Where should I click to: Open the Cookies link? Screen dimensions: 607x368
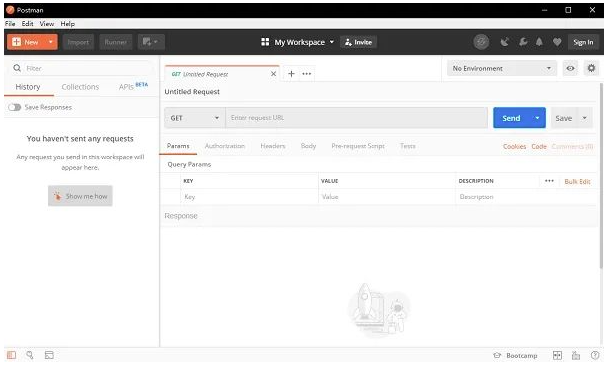[x=514, y=147]
